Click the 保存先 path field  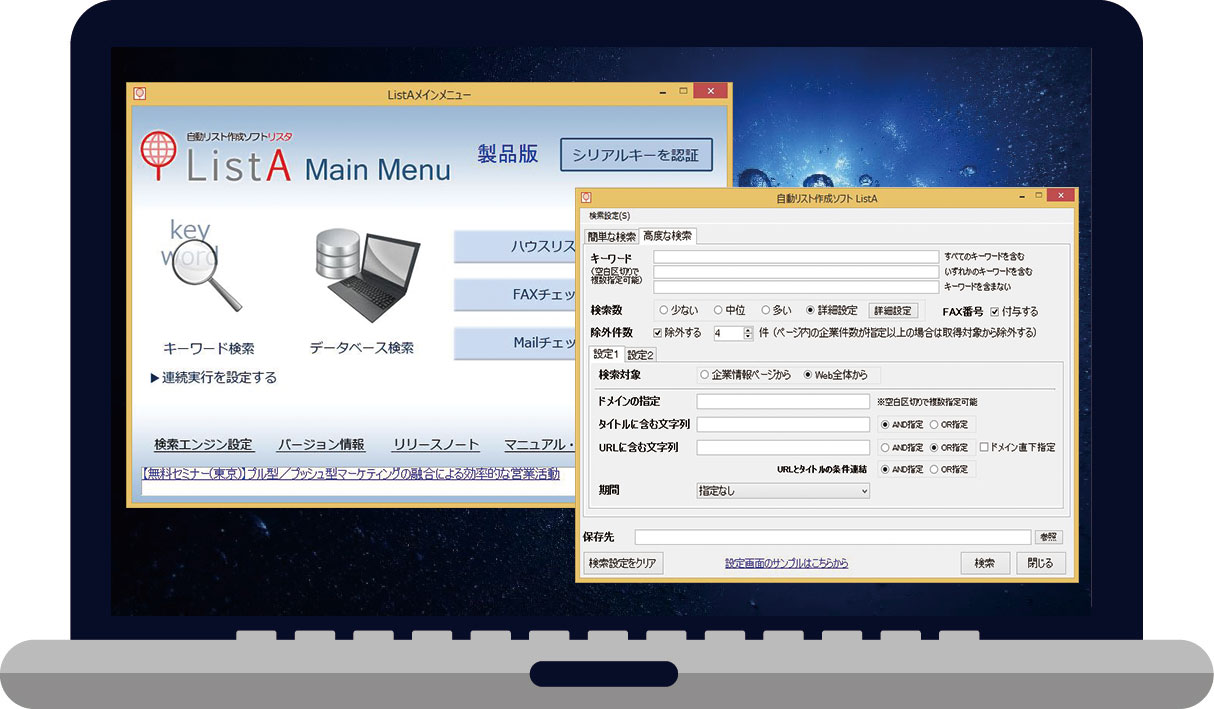[x=832, y=537]
